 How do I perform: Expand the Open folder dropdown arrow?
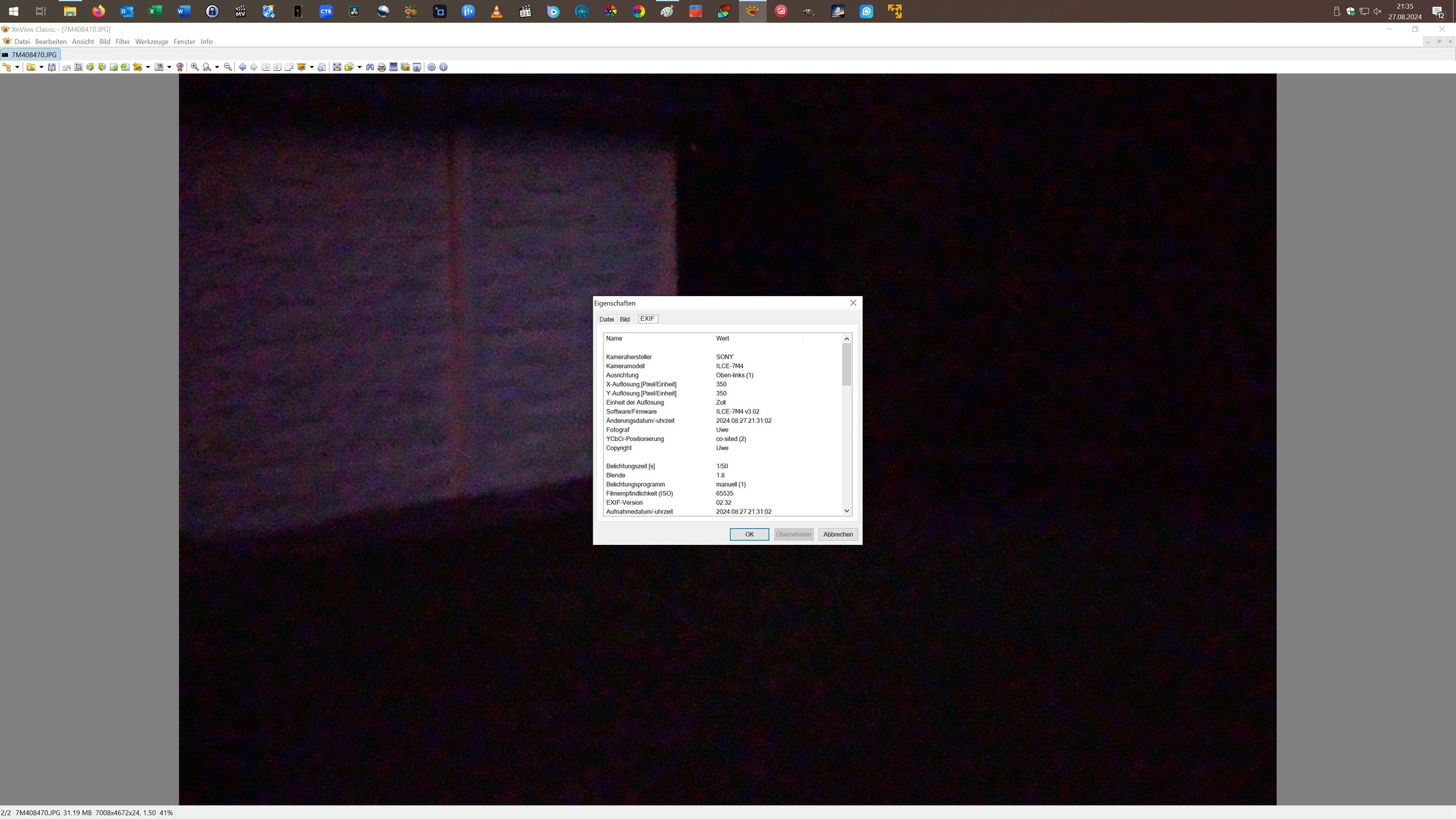pyautogui.click(x=41, y=67)
